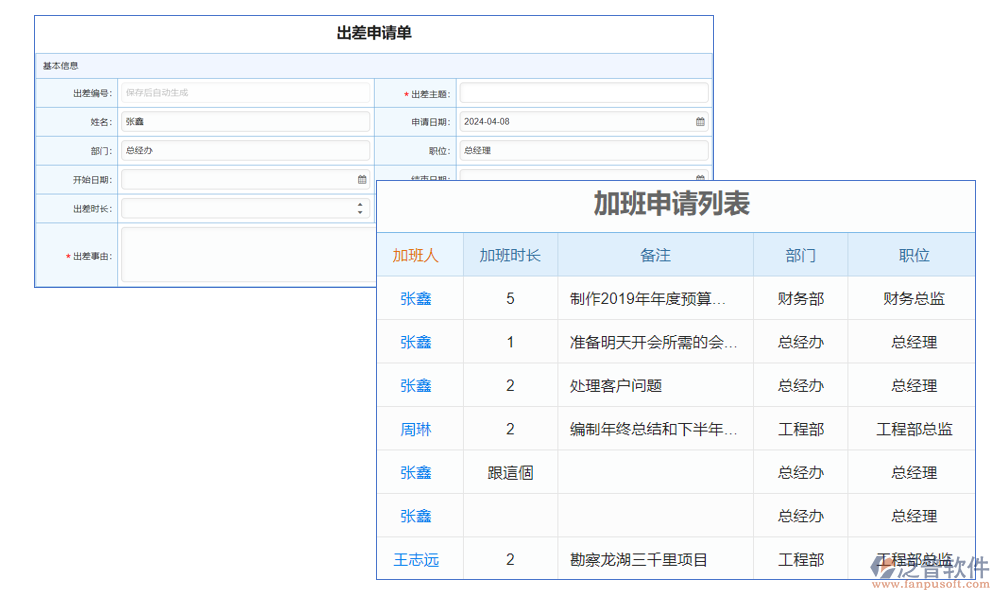Open the 周琳 name link

click(x=416, y=429)
